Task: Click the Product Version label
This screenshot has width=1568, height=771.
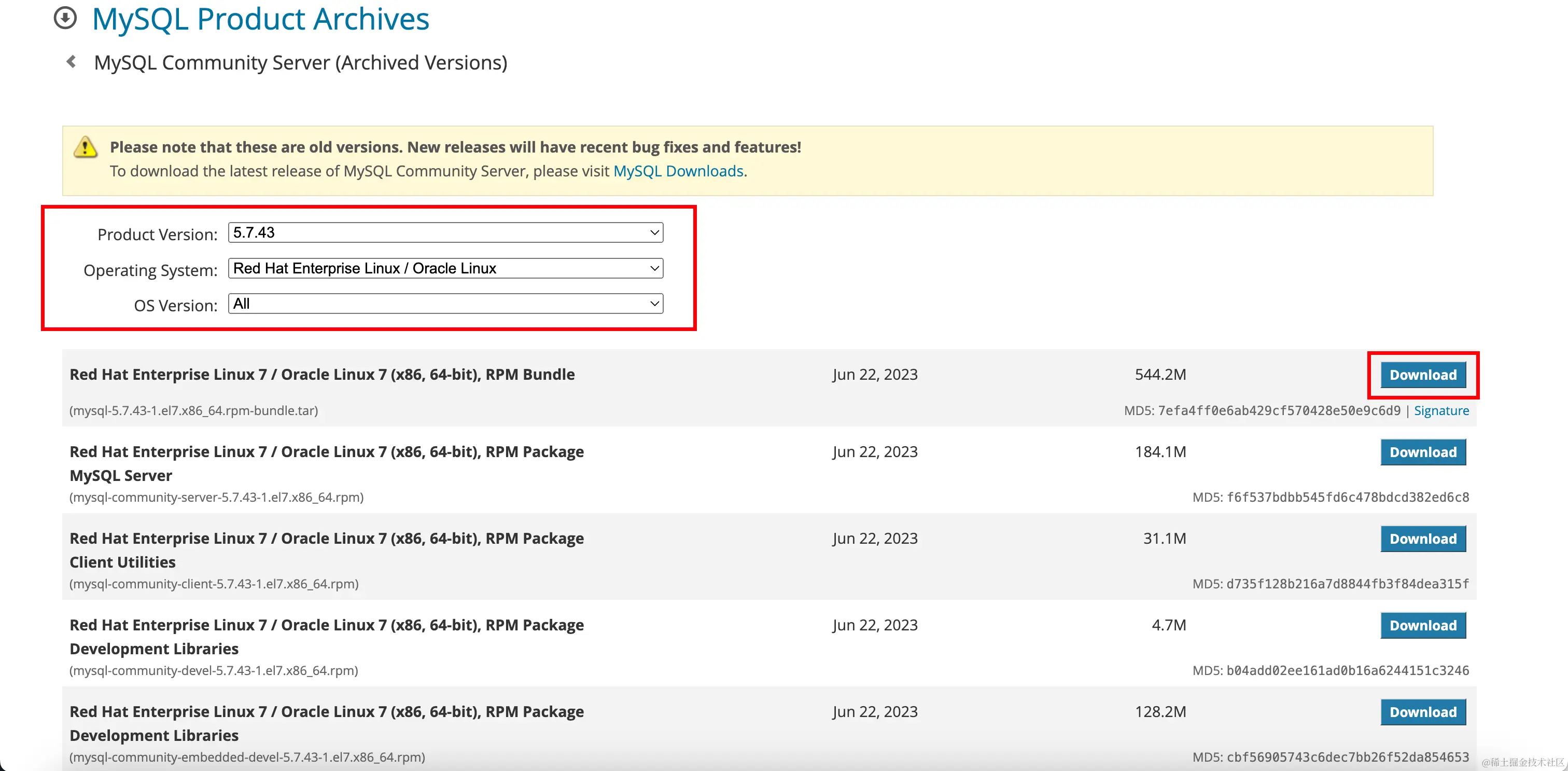Action: [x=157, y=235]
